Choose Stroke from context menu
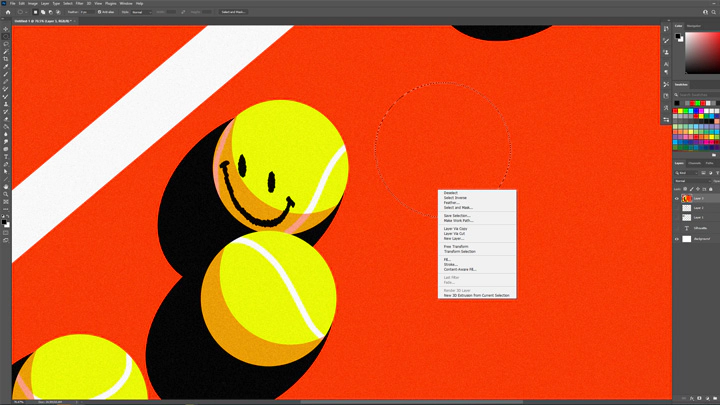The height and width of the screenshot is (405, 720). click(x=450, y=264)
